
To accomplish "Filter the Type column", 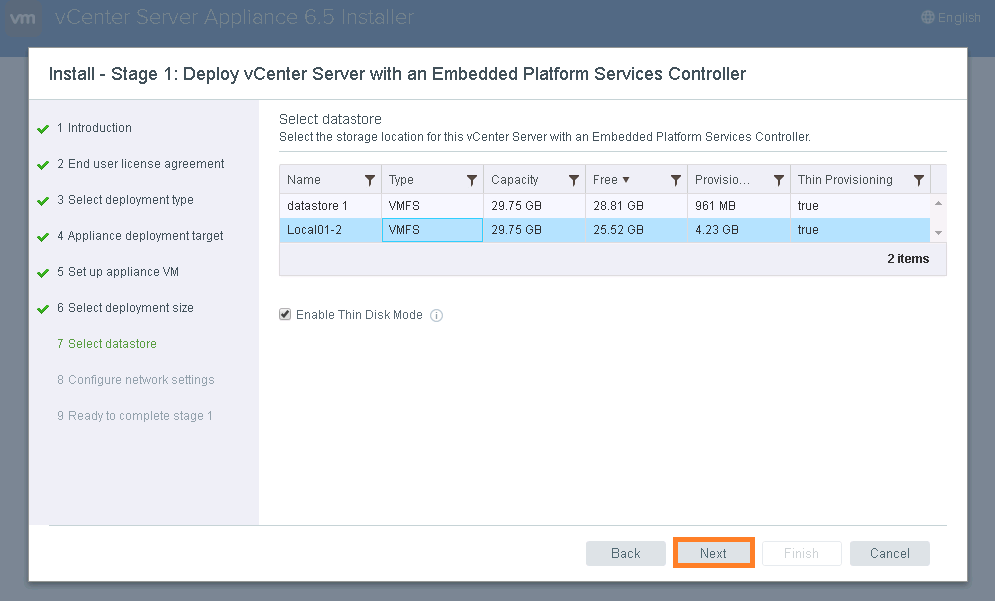I will (470, 180).
